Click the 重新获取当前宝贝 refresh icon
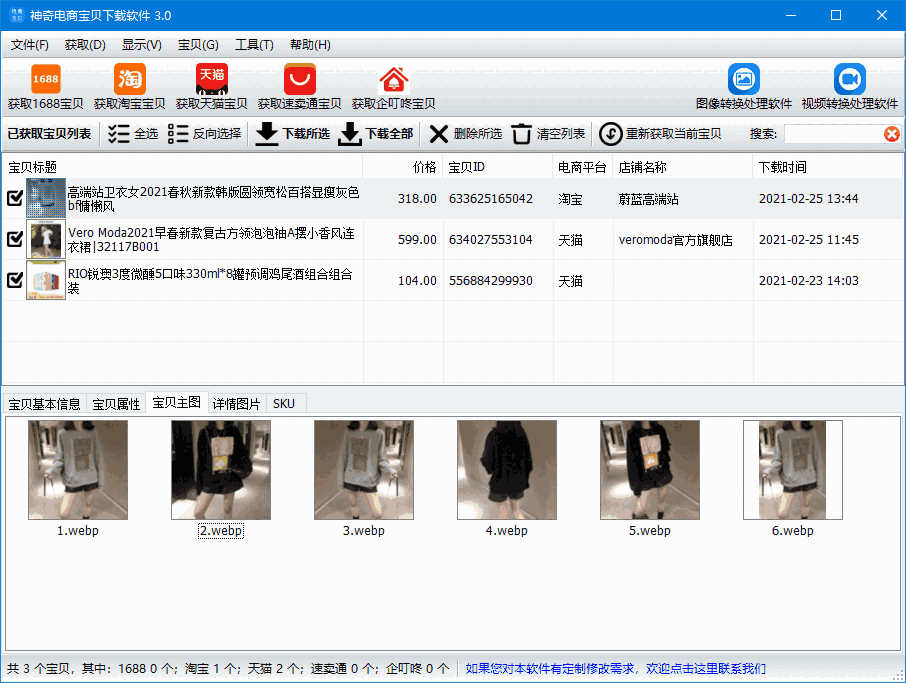This screenshot has width=906, height=683. pos(609,134)
